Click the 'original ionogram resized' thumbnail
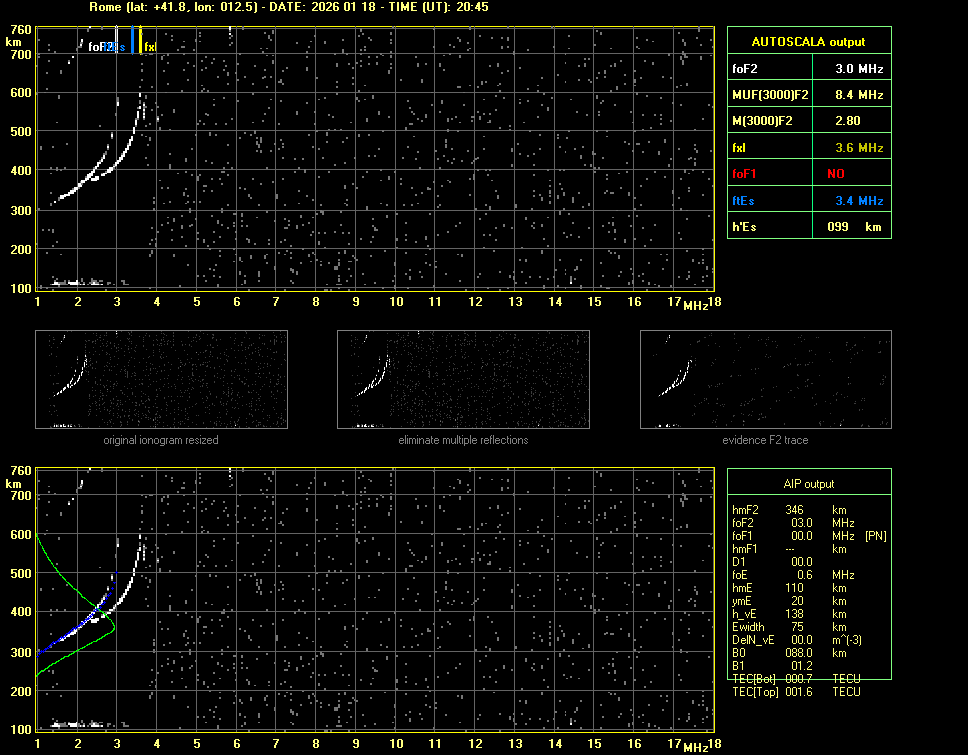 tap(161, 380)
